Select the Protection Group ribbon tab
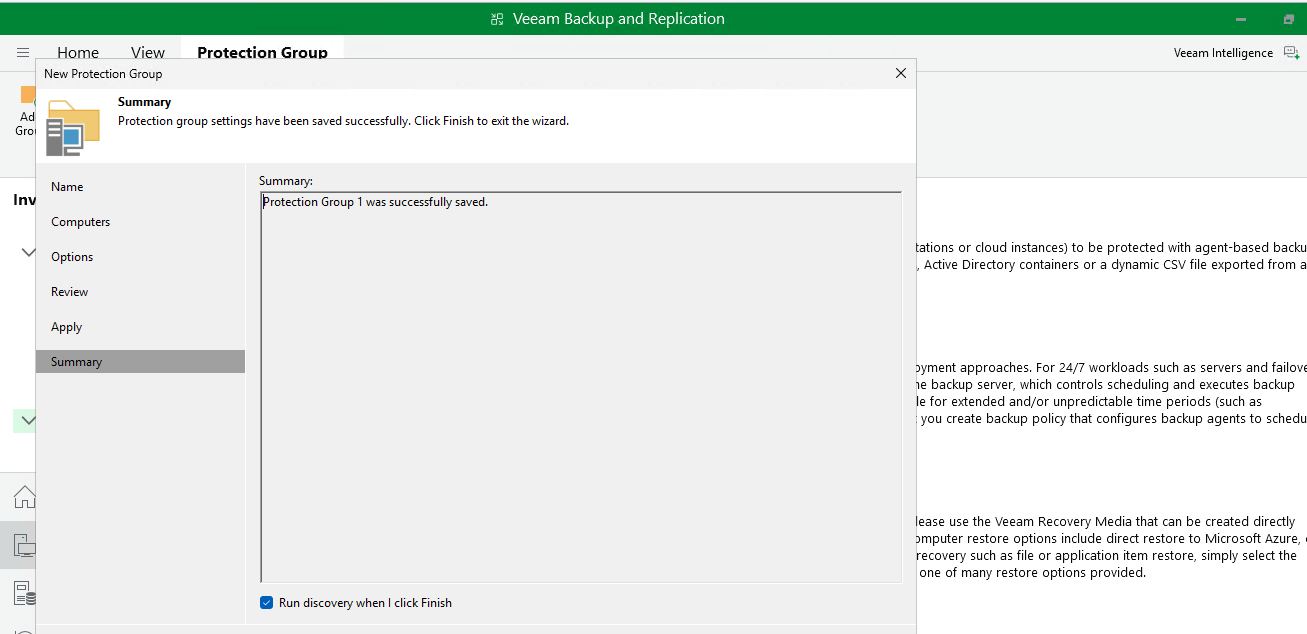The width and height of the screenshot is (1307, 634). 262,52
